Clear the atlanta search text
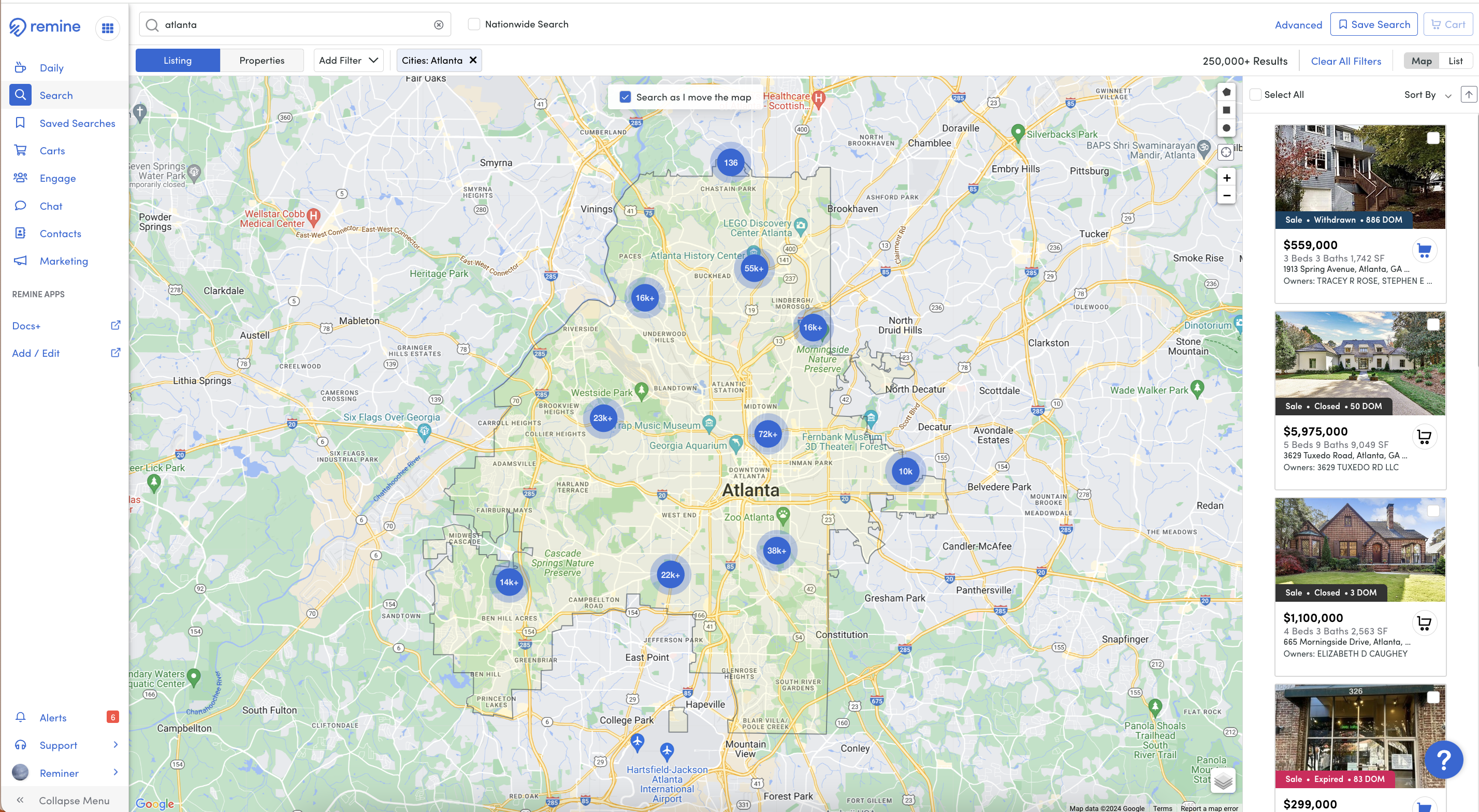The image size is (1479, 812). (x=439, y=25)
